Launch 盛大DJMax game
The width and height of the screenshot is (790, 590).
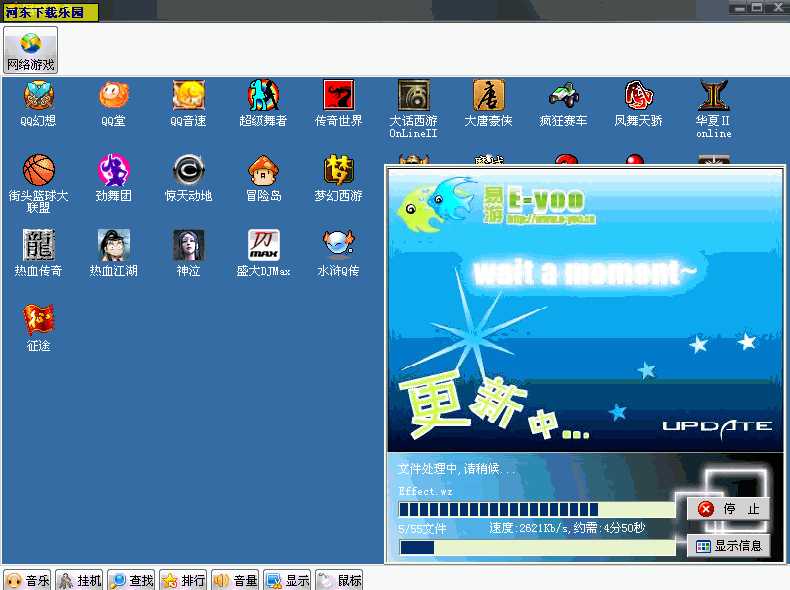point(263,246)
